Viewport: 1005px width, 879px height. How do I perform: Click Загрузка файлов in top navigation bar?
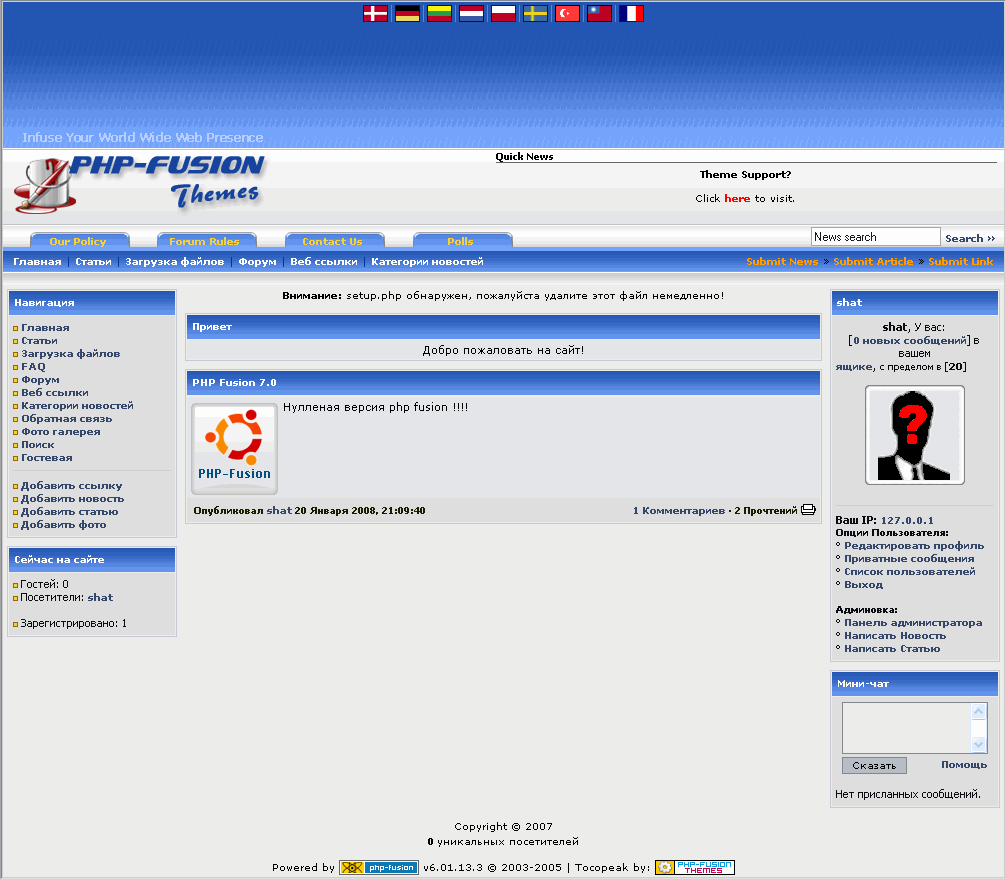[174, 262]
